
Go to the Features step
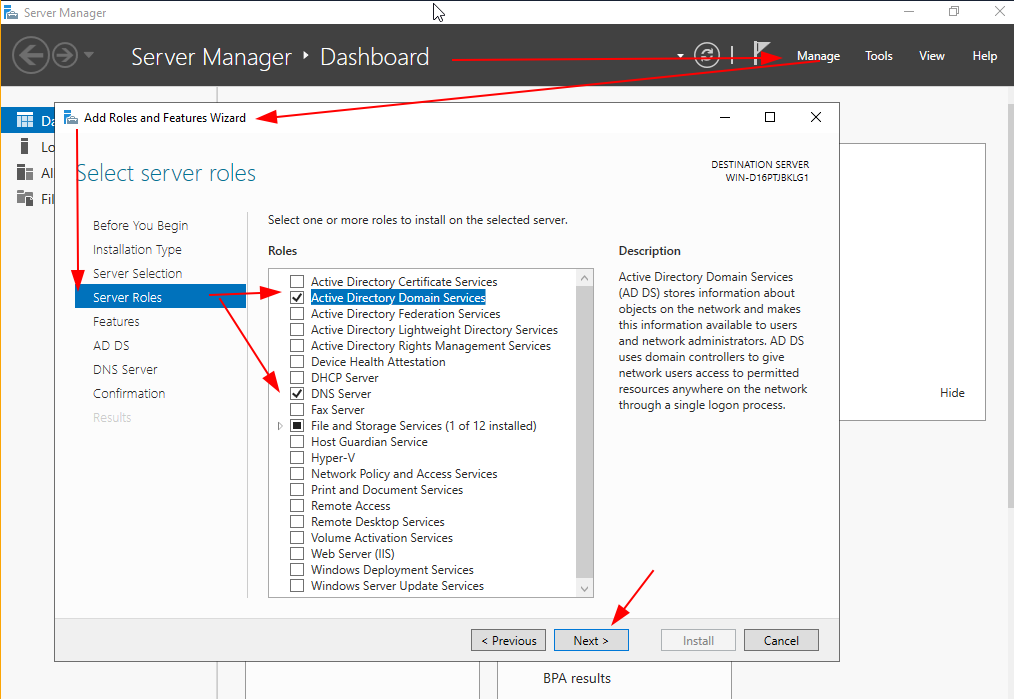tap(116, 321)
